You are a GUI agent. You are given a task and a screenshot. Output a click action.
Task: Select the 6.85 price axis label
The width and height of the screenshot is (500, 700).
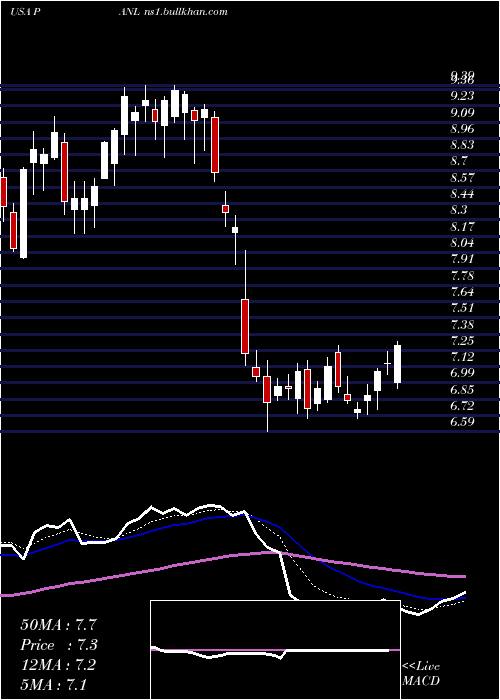coord(462,390)
